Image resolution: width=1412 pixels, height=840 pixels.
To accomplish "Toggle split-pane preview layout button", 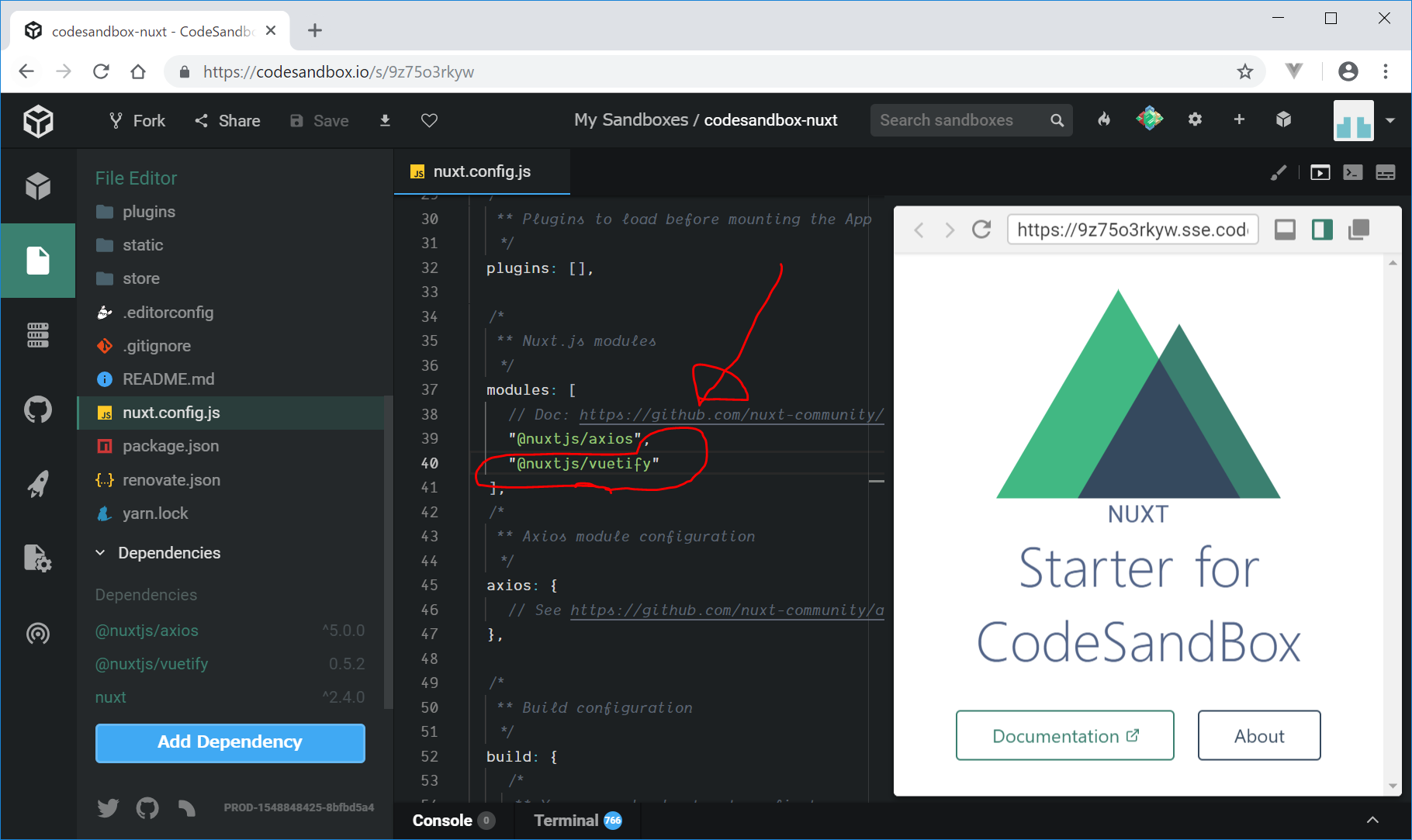I will [x=1322, y=230].
